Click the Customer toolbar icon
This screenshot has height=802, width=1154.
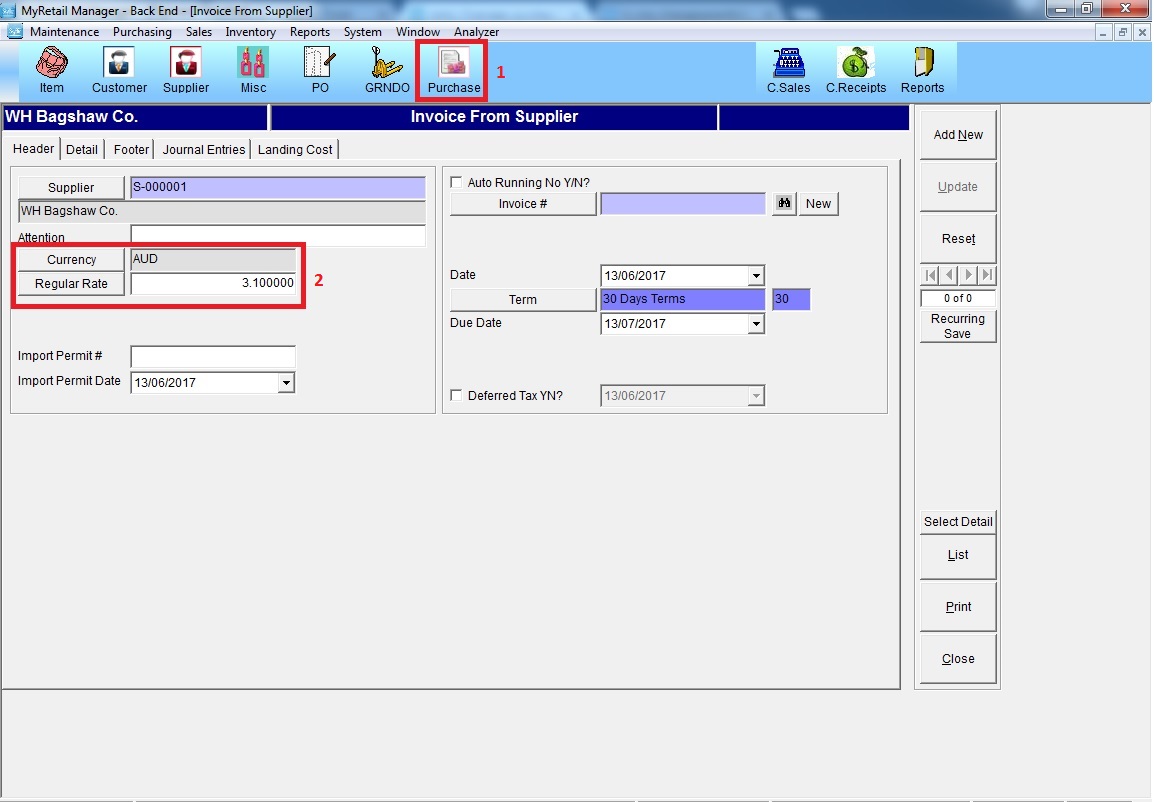click(x=119, y=64)
